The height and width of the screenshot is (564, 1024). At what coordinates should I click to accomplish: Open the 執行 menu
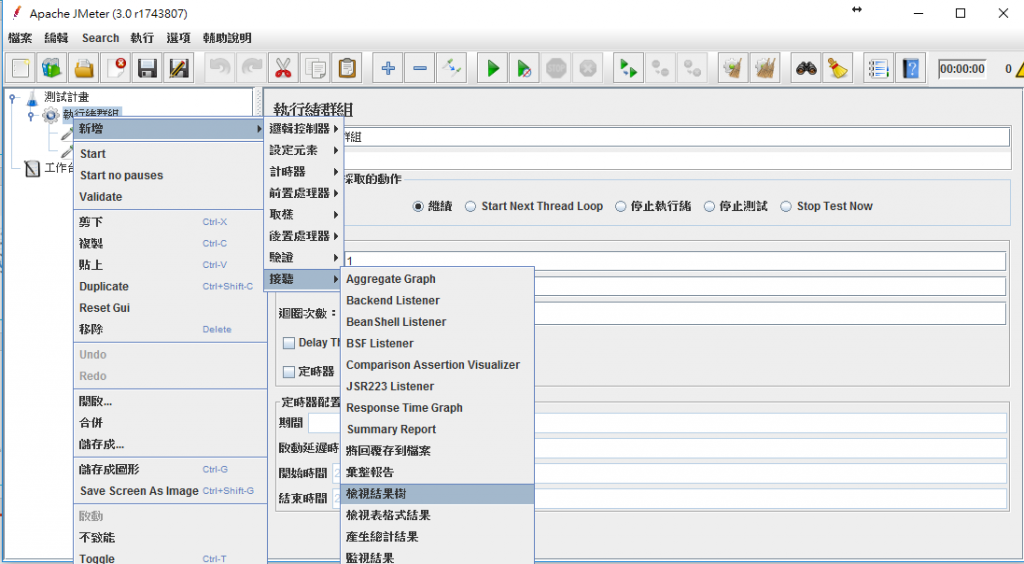[x=142, y=38]
